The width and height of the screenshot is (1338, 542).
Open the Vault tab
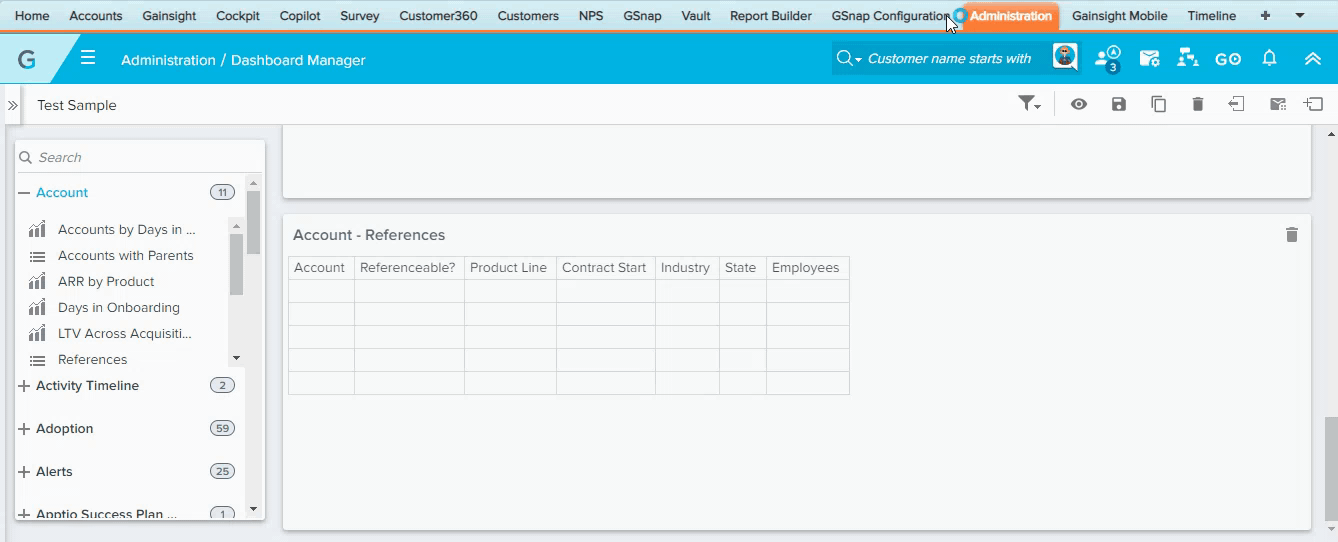tap(696, 16)
